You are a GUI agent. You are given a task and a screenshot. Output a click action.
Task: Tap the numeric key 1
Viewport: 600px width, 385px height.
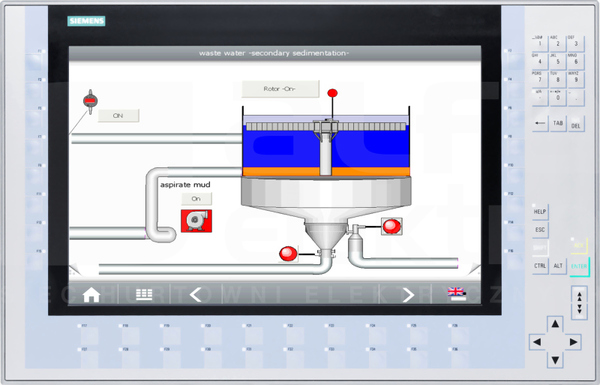(x=540, y=43)
